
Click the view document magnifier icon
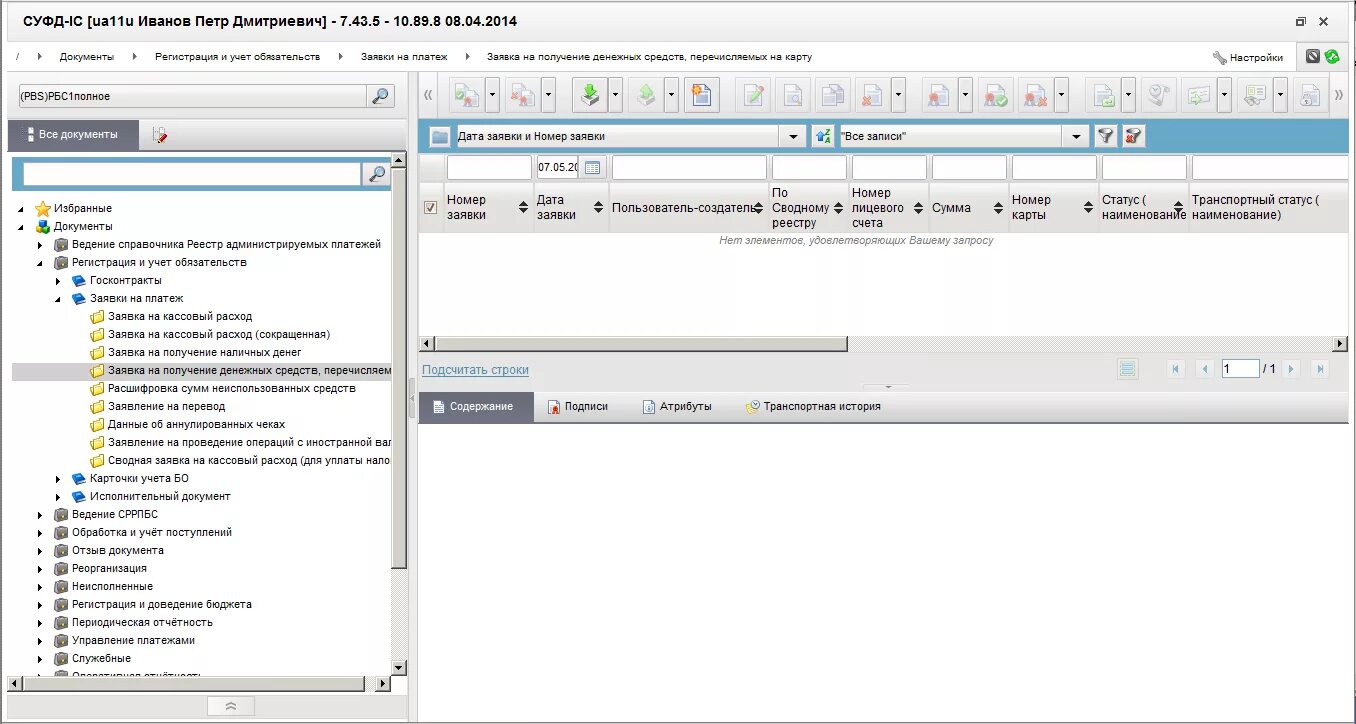tap(792, 95)
